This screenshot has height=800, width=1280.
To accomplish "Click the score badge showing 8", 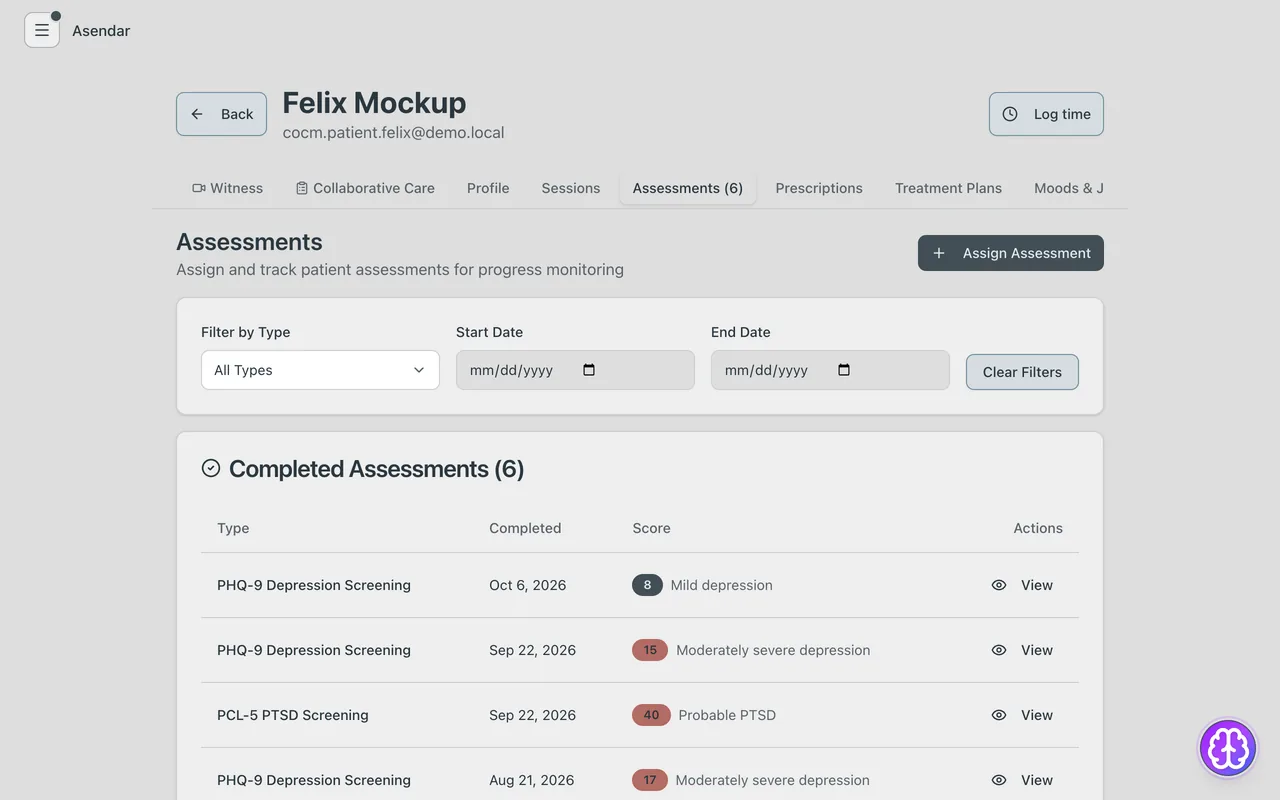I will coord(647,585).
